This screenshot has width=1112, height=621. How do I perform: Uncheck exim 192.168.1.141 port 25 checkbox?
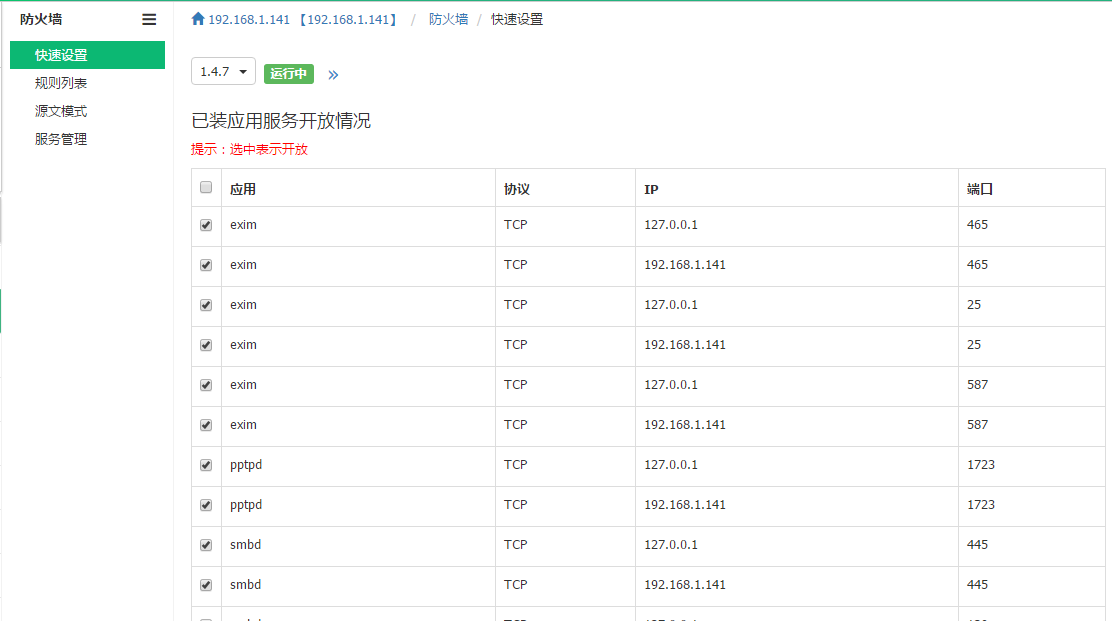coord(206,345)
